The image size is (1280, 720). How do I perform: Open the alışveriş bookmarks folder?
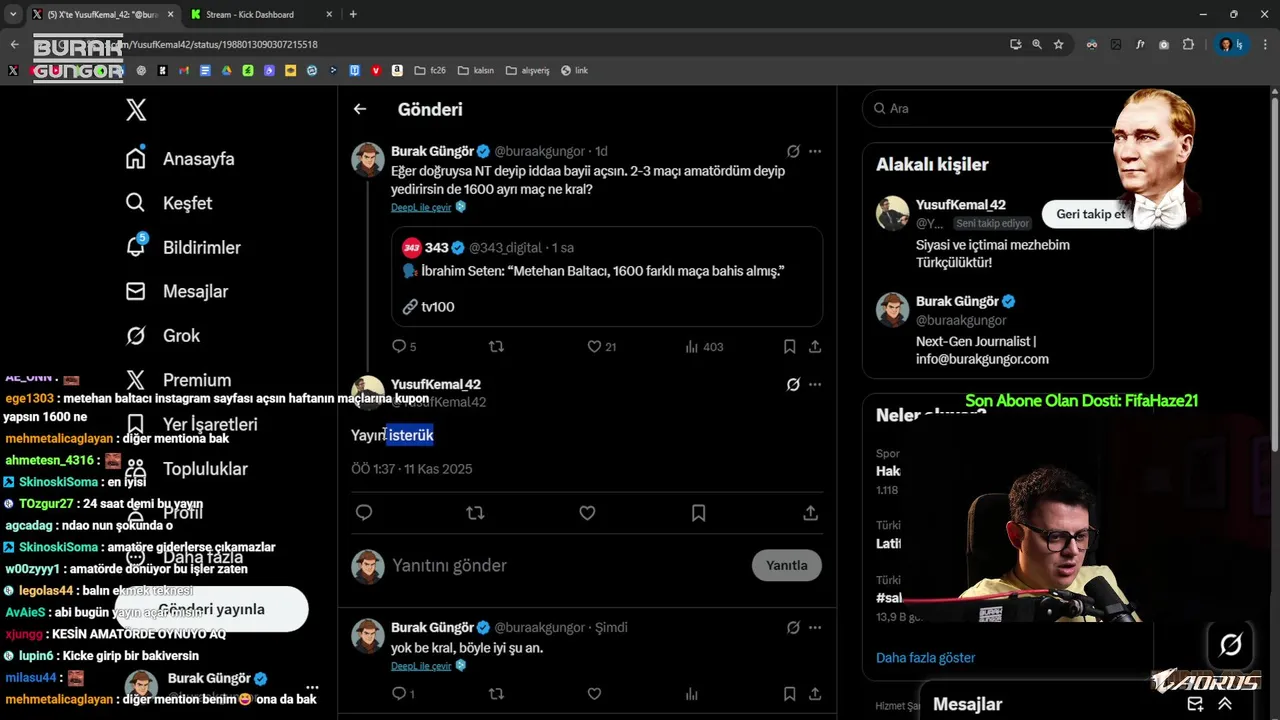(x=528, y=71)
